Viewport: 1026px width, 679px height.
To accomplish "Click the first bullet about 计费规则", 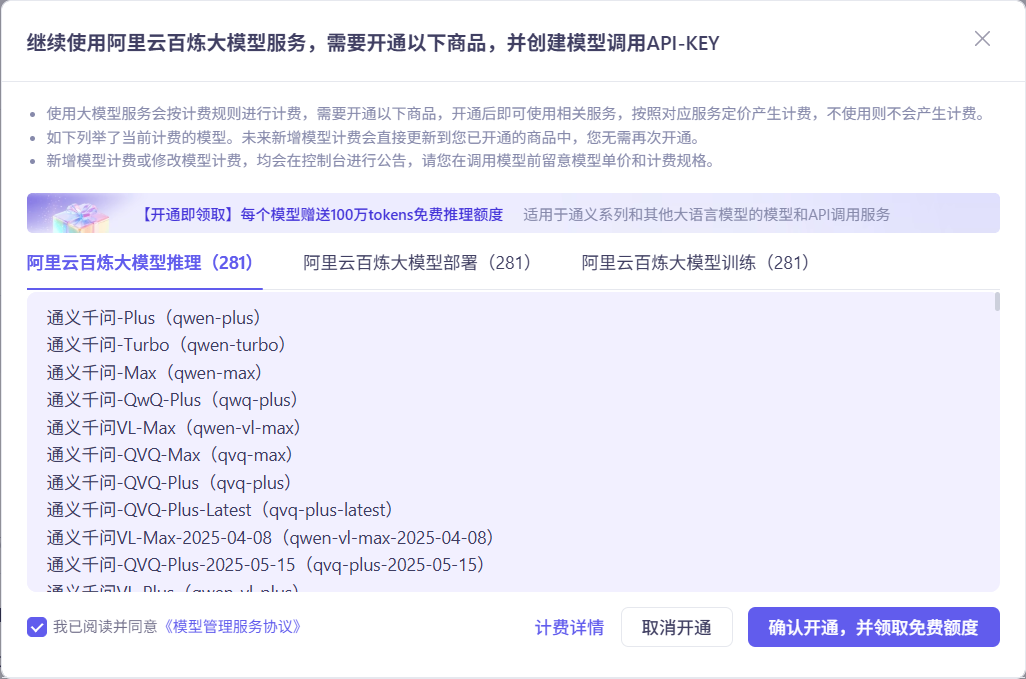I will [516, 114].
